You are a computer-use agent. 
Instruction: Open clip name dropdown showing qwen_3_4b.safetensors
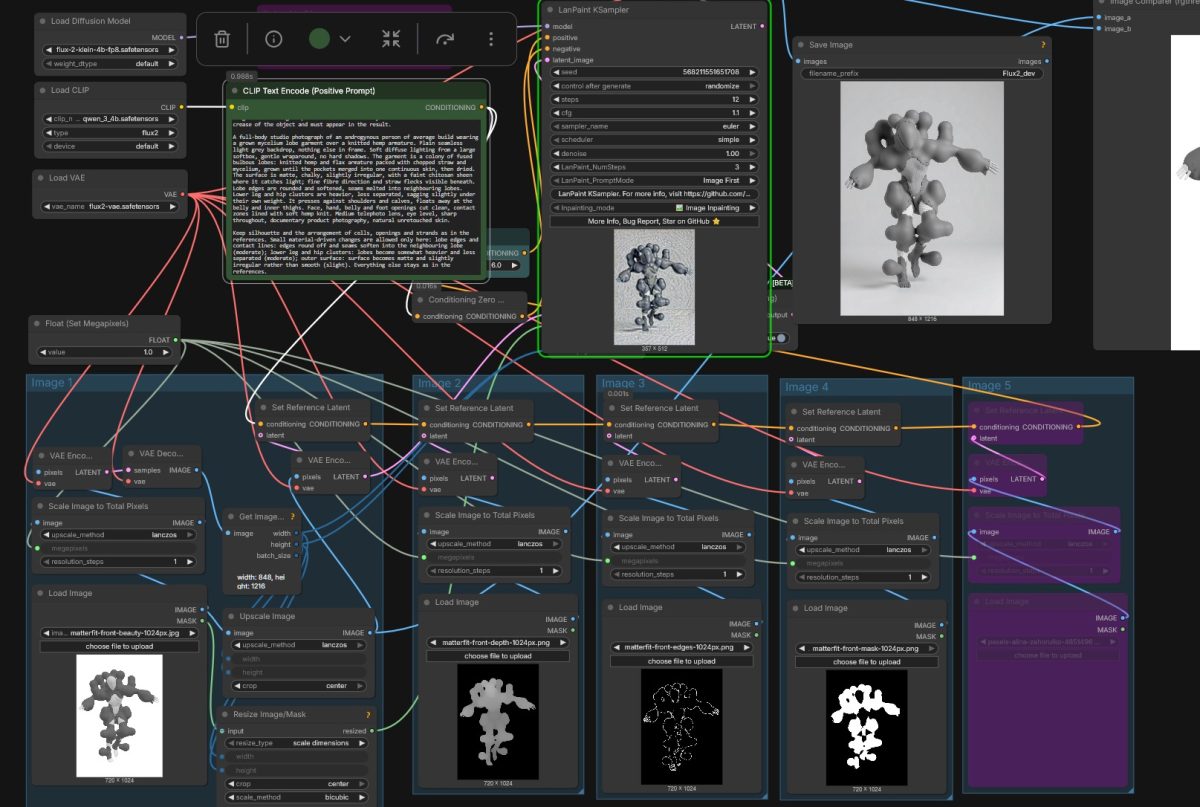point(110,118)
